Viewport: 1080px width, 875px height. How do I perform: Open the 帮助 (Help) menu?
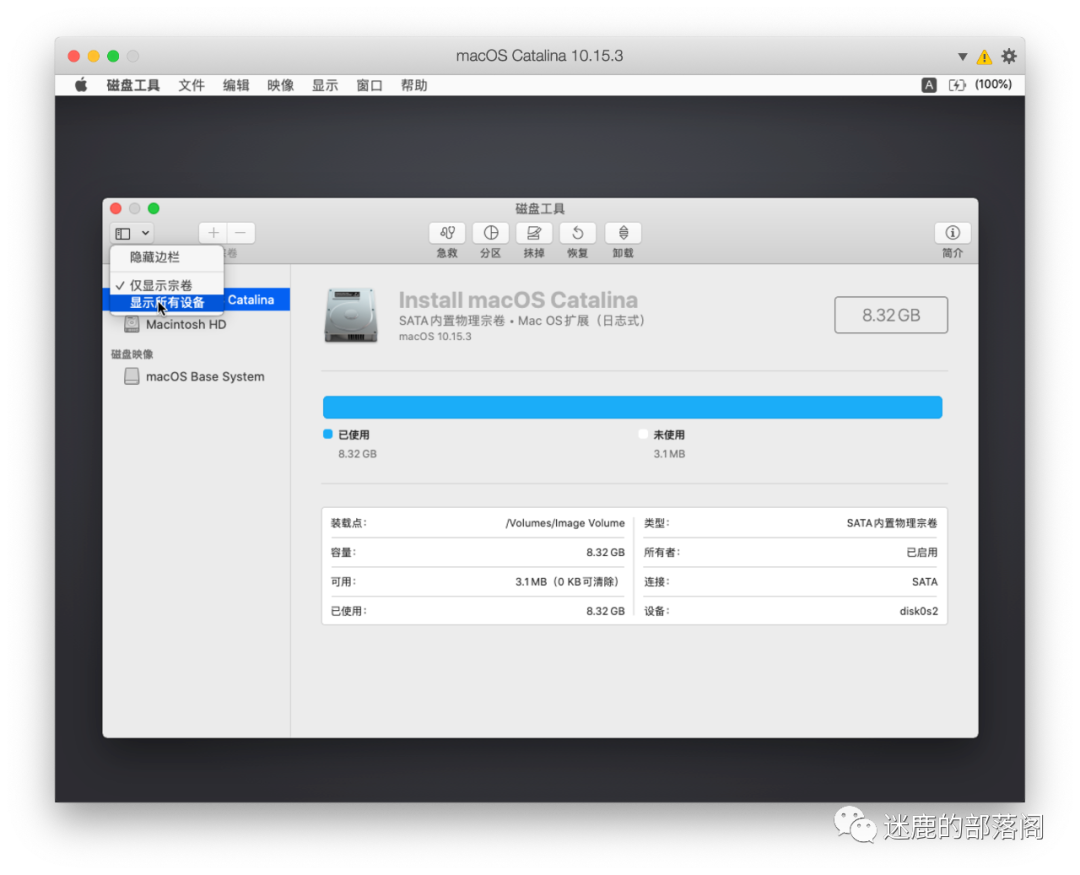[414, 85]
